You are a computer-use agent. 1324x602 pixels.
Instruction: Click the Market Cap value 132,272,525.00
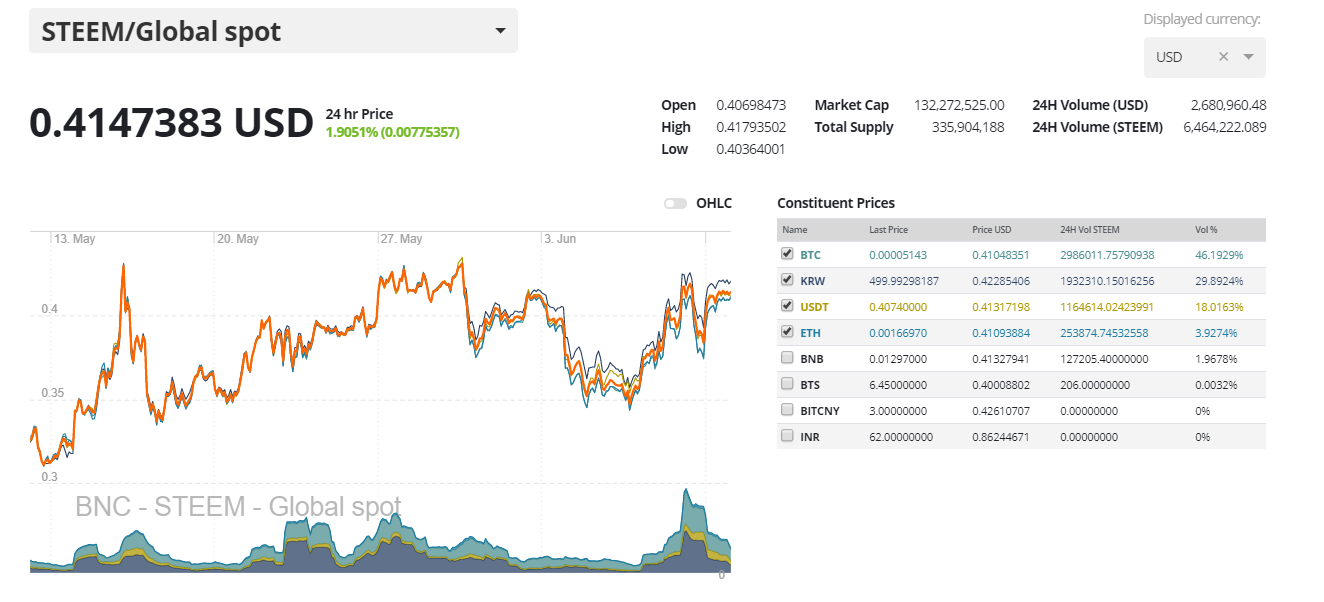point(959,105)
